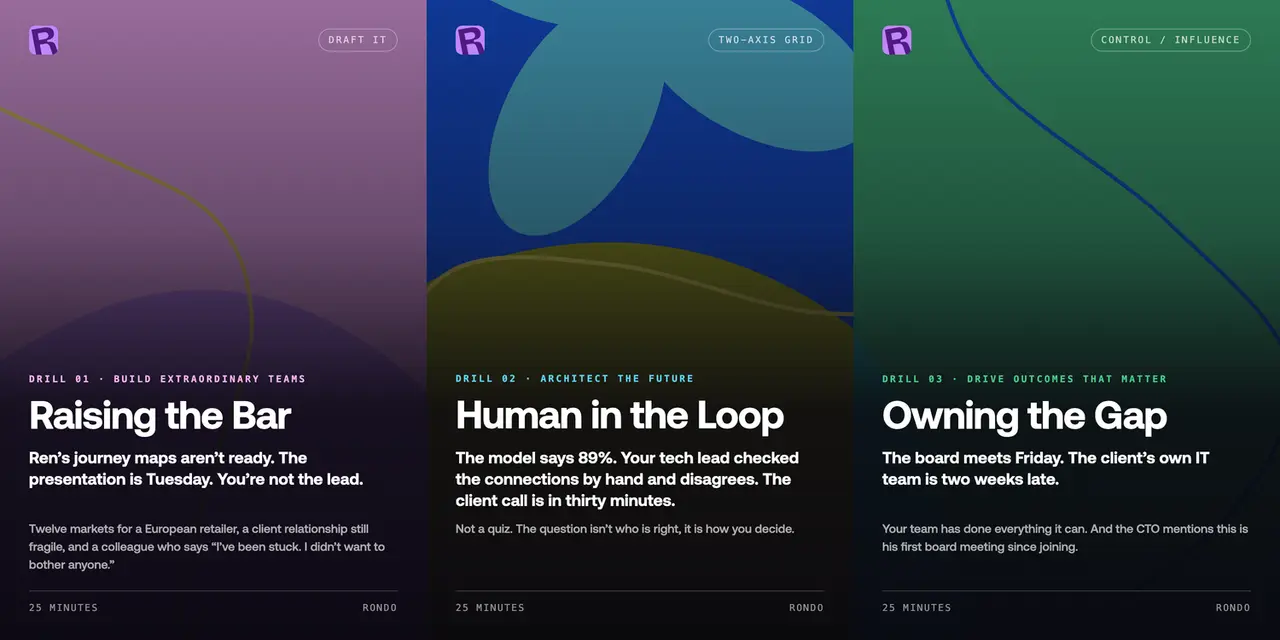Click the 'DRILL 01 · BUILD EXTRAORDINARY TEAMS' label

coord(167,379)
